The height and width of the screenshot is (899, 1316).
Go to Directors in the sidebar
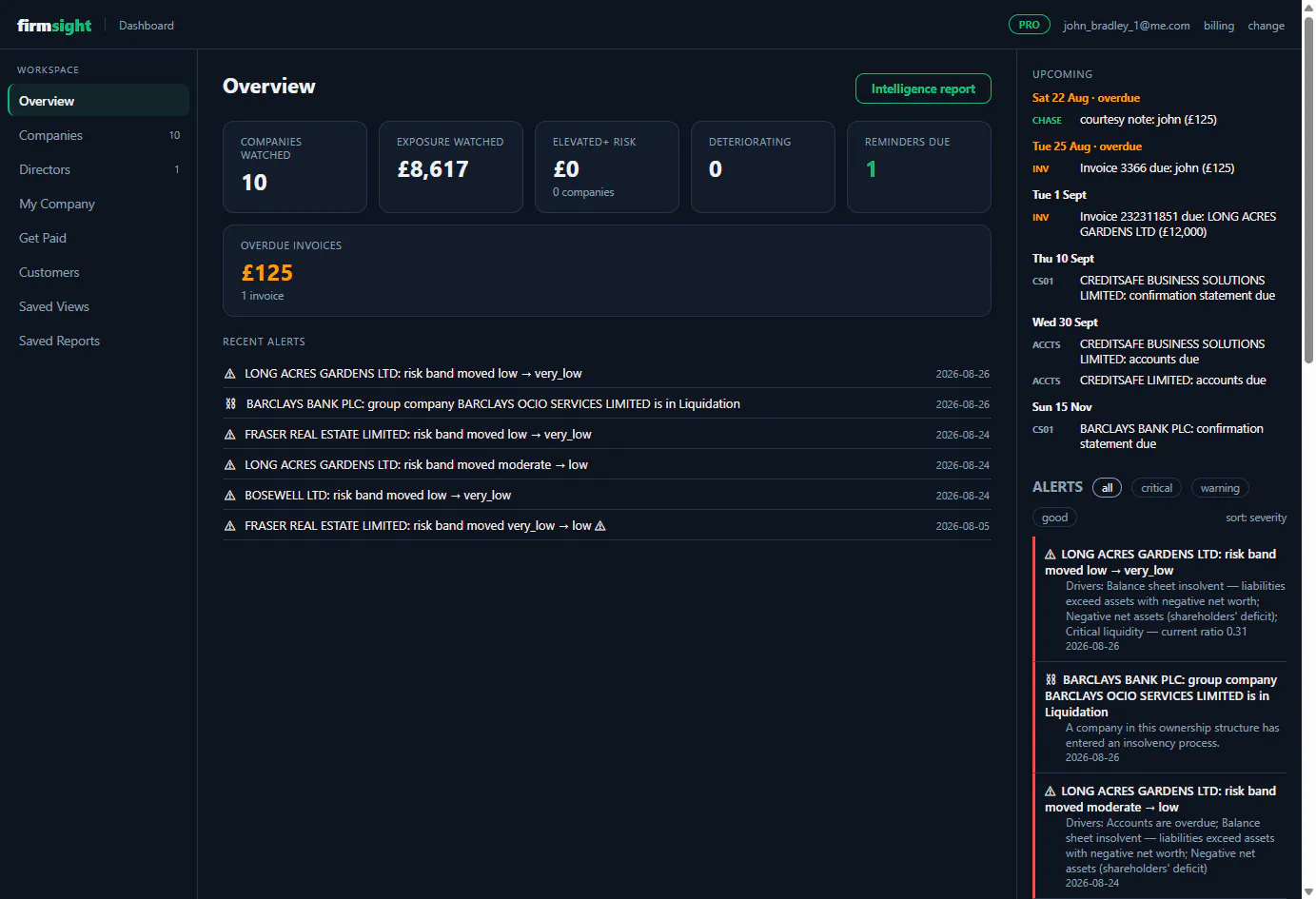tap(98, 169)
